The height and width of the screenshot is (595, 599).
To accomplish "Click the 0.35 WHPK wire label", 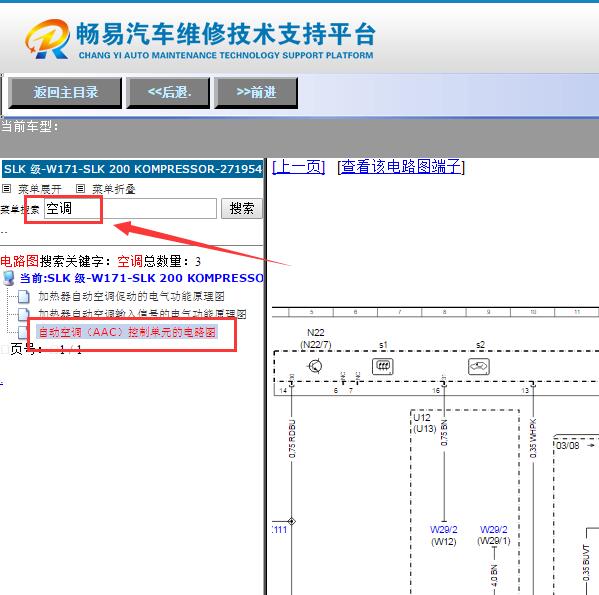I will click(x=533, y=438).
